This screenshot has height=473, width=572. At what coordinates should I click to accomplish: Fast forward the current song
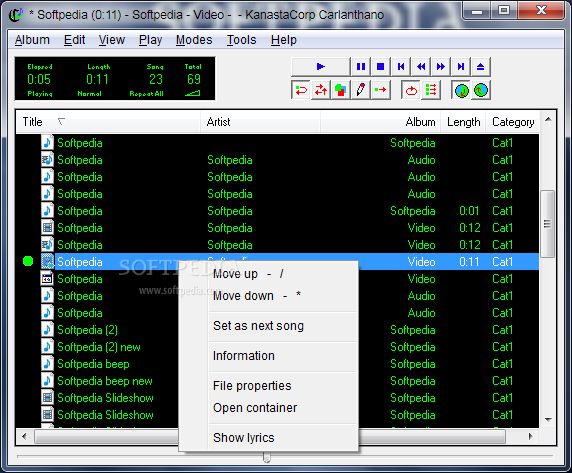[x=441, y=67]
